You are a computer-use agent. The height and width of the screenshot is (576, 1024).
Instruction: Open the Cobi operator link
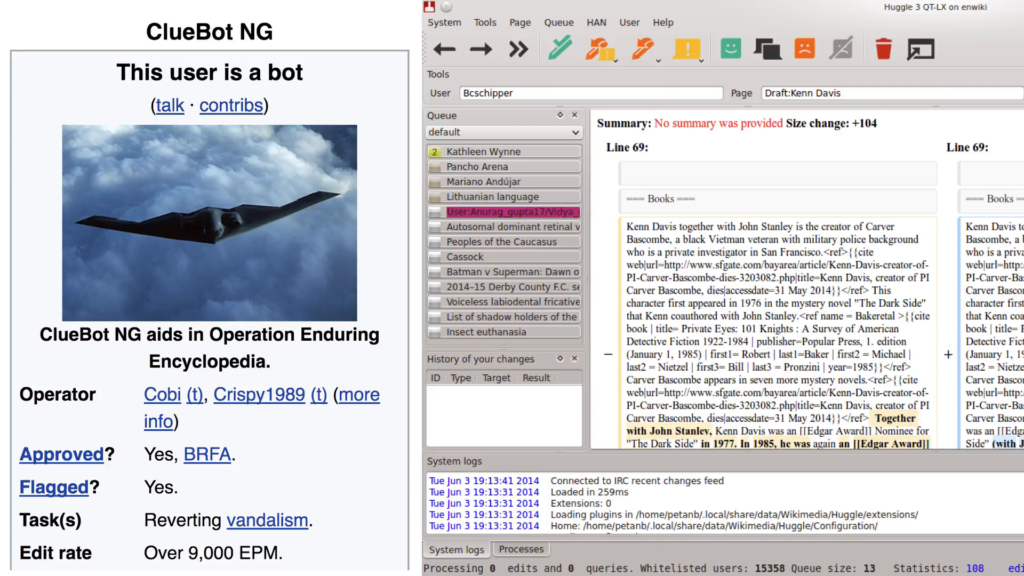162,394
